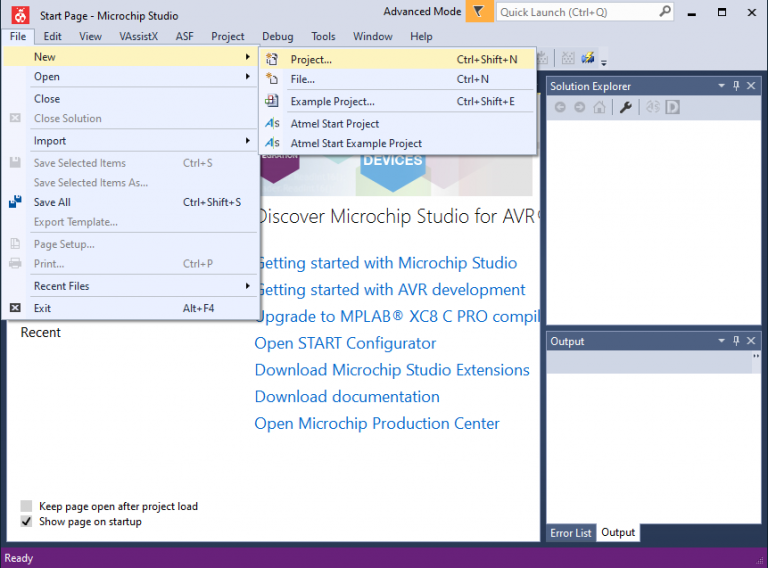
Task: Click the Atmel Start Project icon
Action: tap(273, 124)
